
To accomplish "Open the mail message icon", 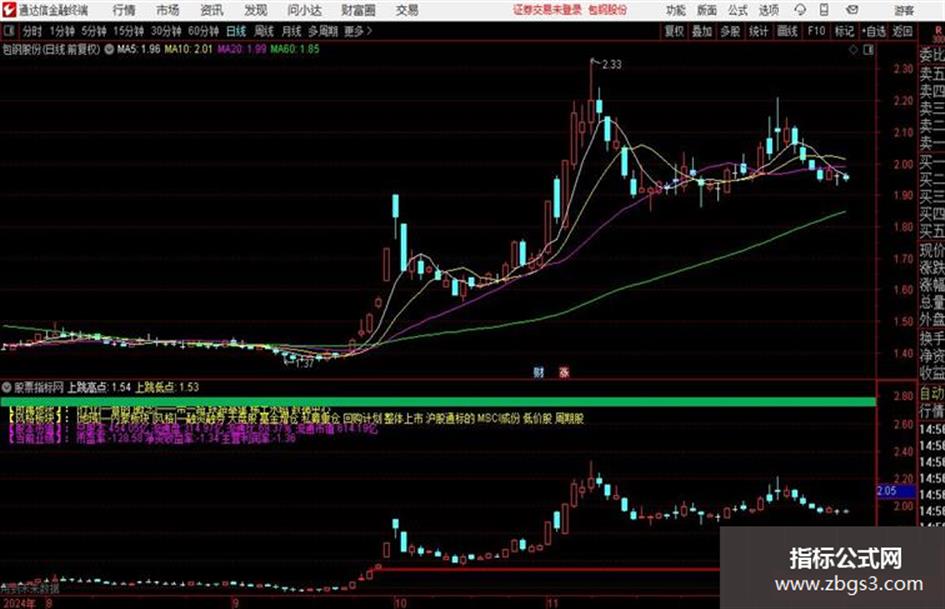I will tap(852, 10).
